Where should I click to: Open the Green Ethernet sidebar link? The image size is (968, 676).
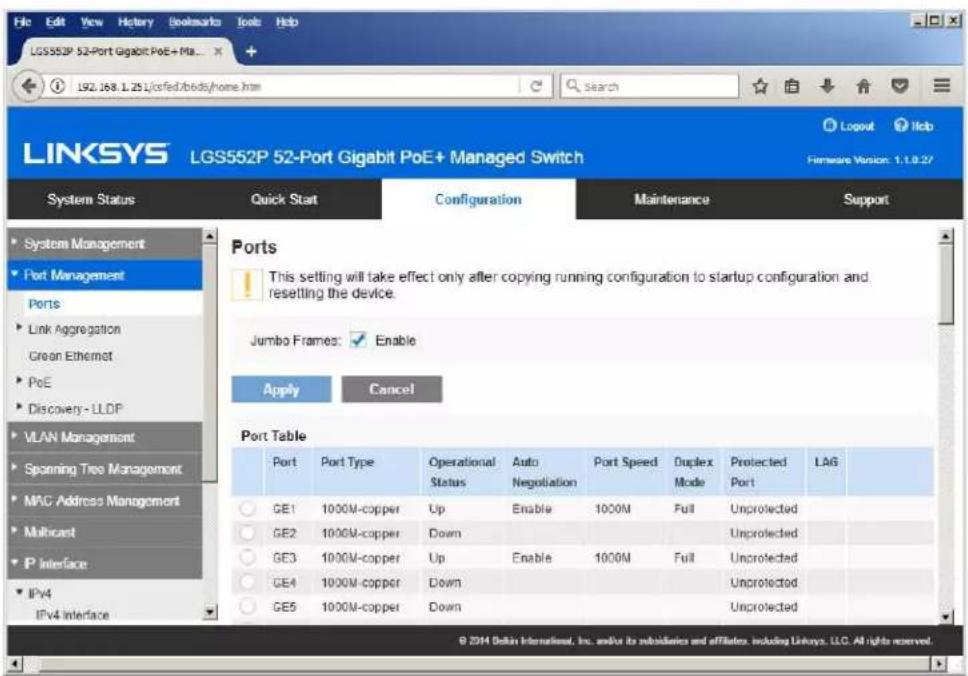point(70,356)
